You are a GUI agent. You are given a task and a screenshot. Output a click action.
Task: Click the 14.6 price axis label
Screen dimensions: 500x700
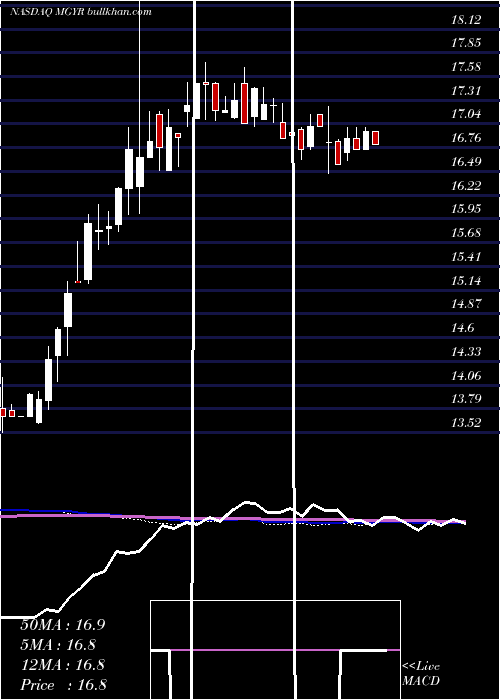[x=462, y=329]
